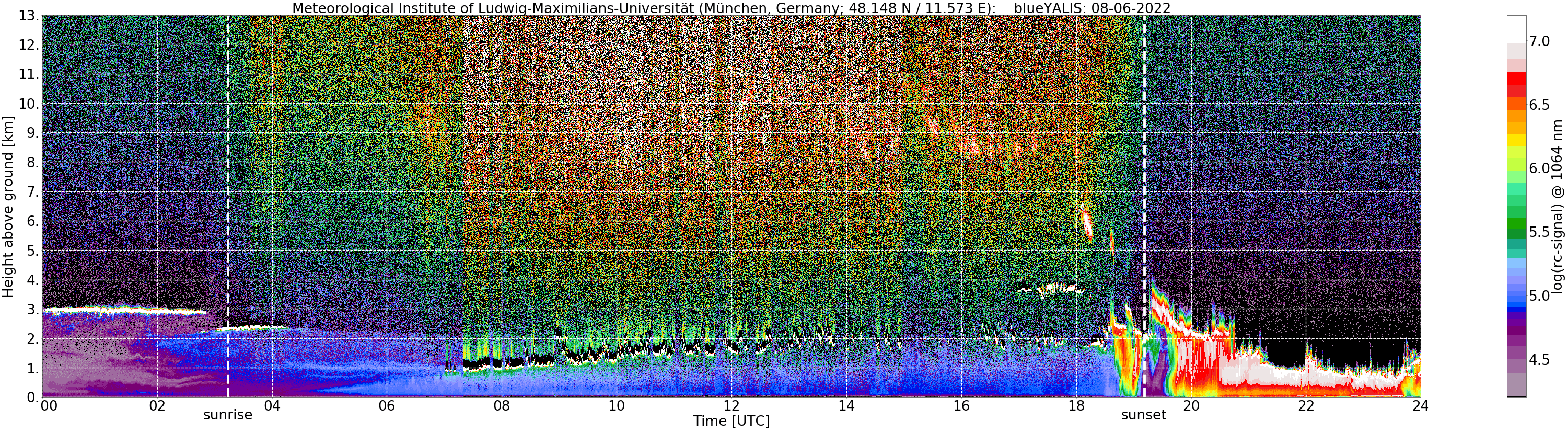Image resolution: width=1568 pixels, height=431 pixels.
Task: Click the '2.' height tick label
Action: 33,338
